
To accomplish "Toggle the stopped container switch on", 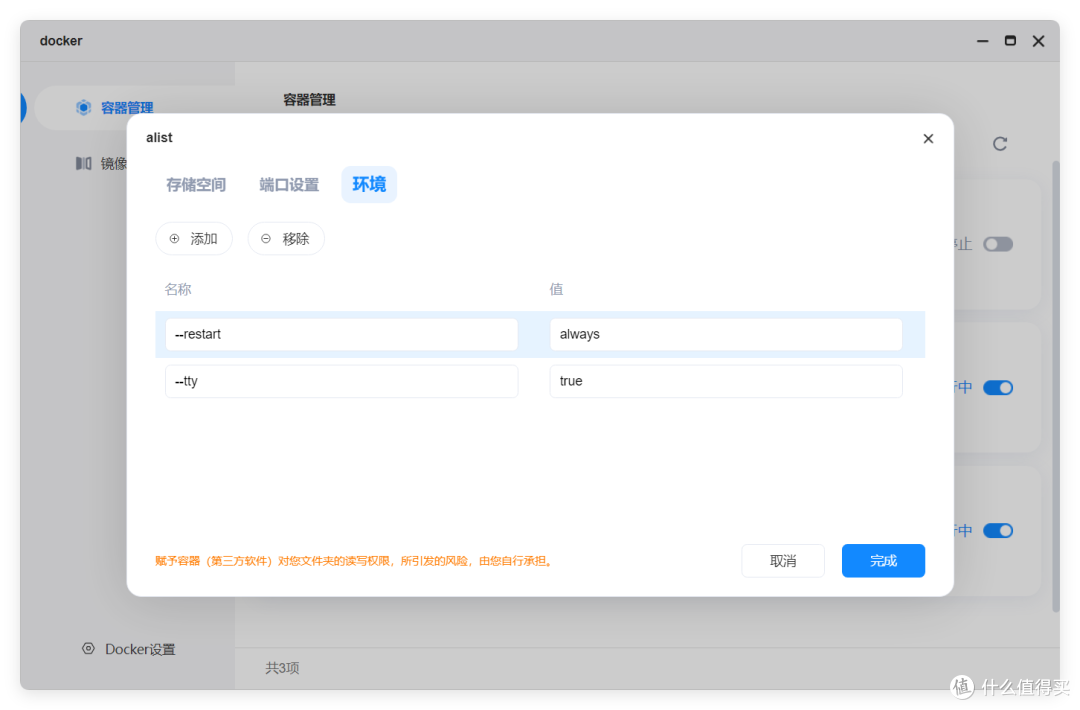I will pos(998,244).
